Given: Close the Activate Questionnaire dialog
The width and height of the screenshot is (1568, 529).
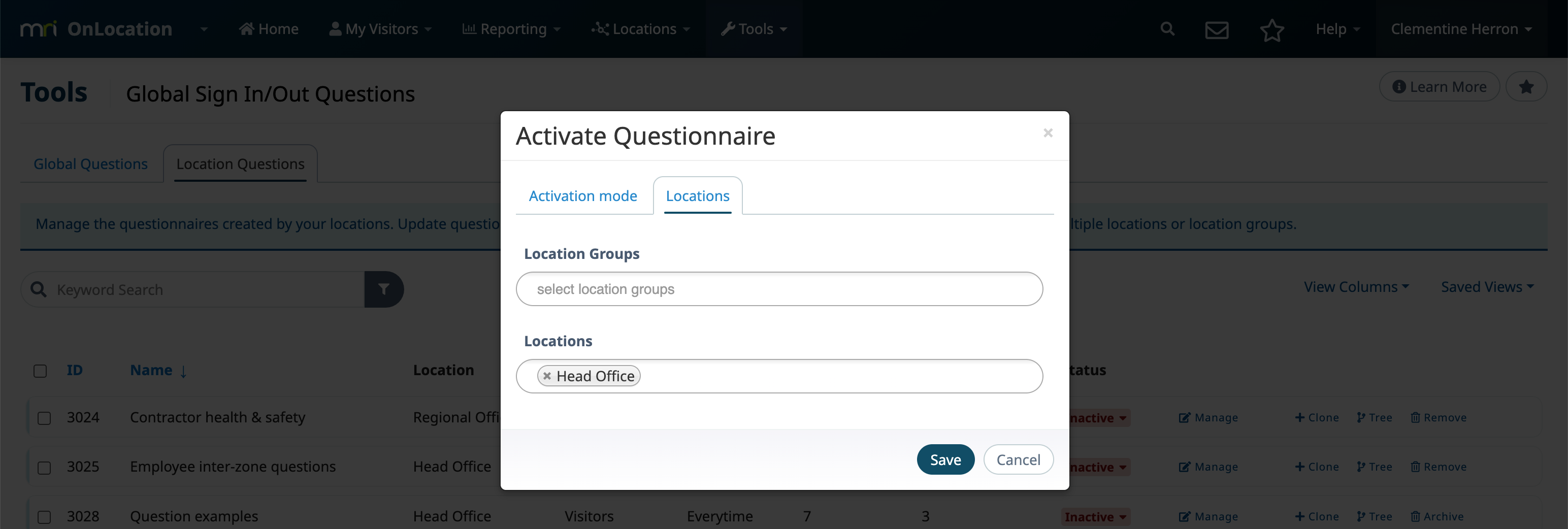Looking at the screenshot, I should coord(1048,133).
